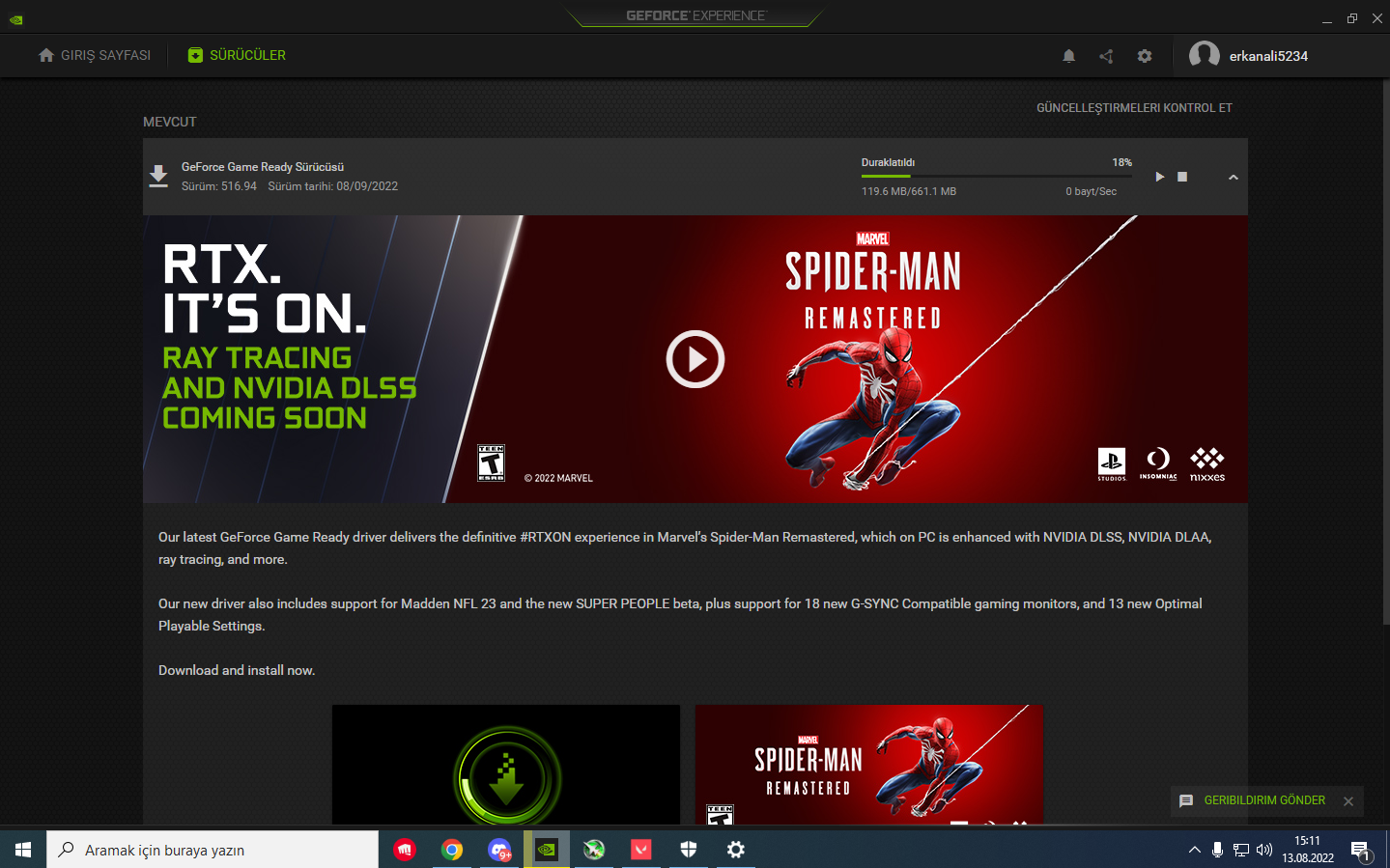Open the Windows Start menu

(x=23, y=850)
